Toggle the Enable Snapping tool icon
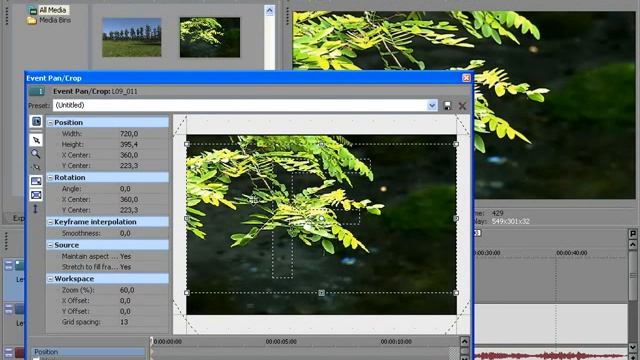This screenshot has height=360, width=640. 36,167
